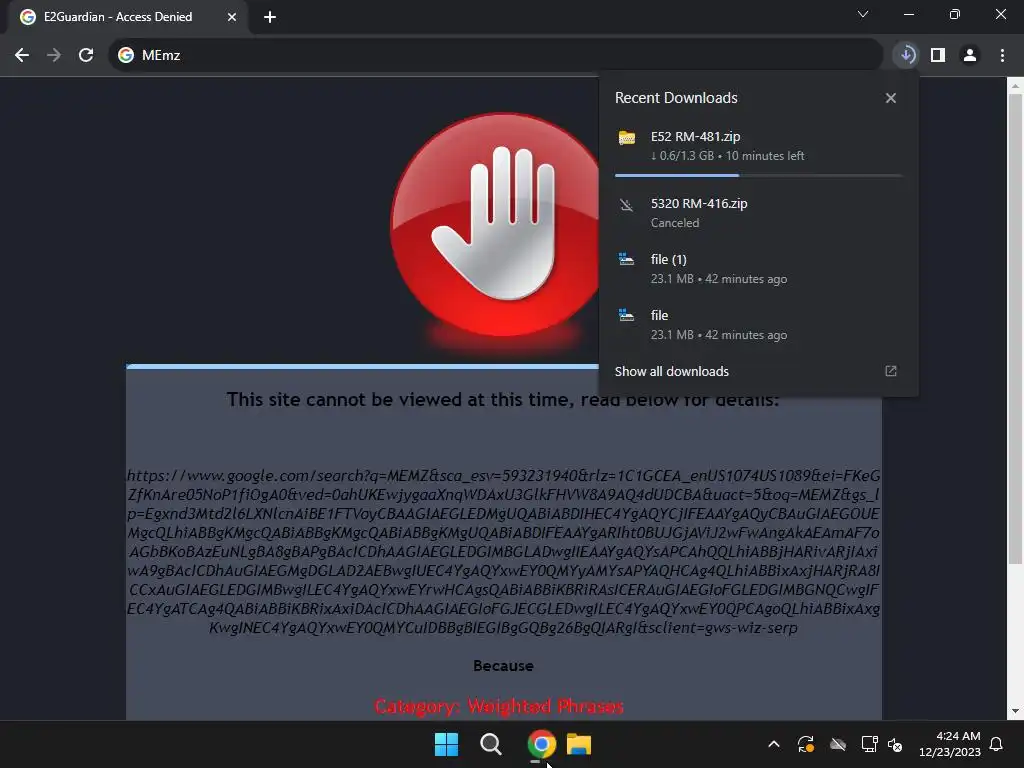
Task: Open File Explorer from taskbar
Action: pos(579,744)
